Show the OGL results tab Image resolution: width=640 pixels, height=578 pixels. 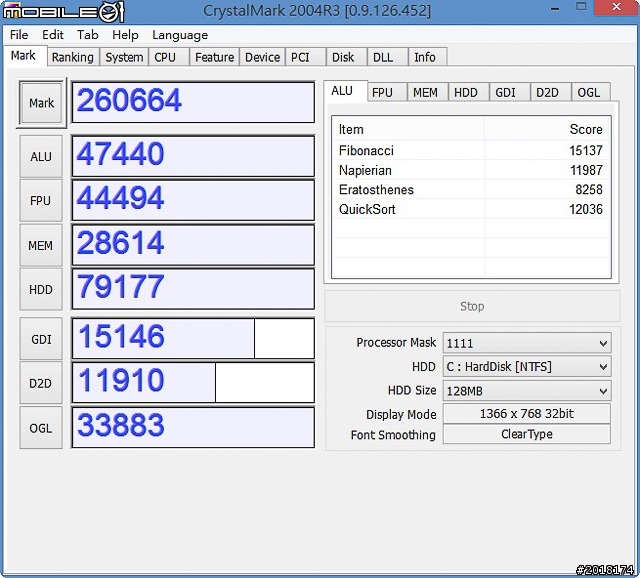[589, 93]
